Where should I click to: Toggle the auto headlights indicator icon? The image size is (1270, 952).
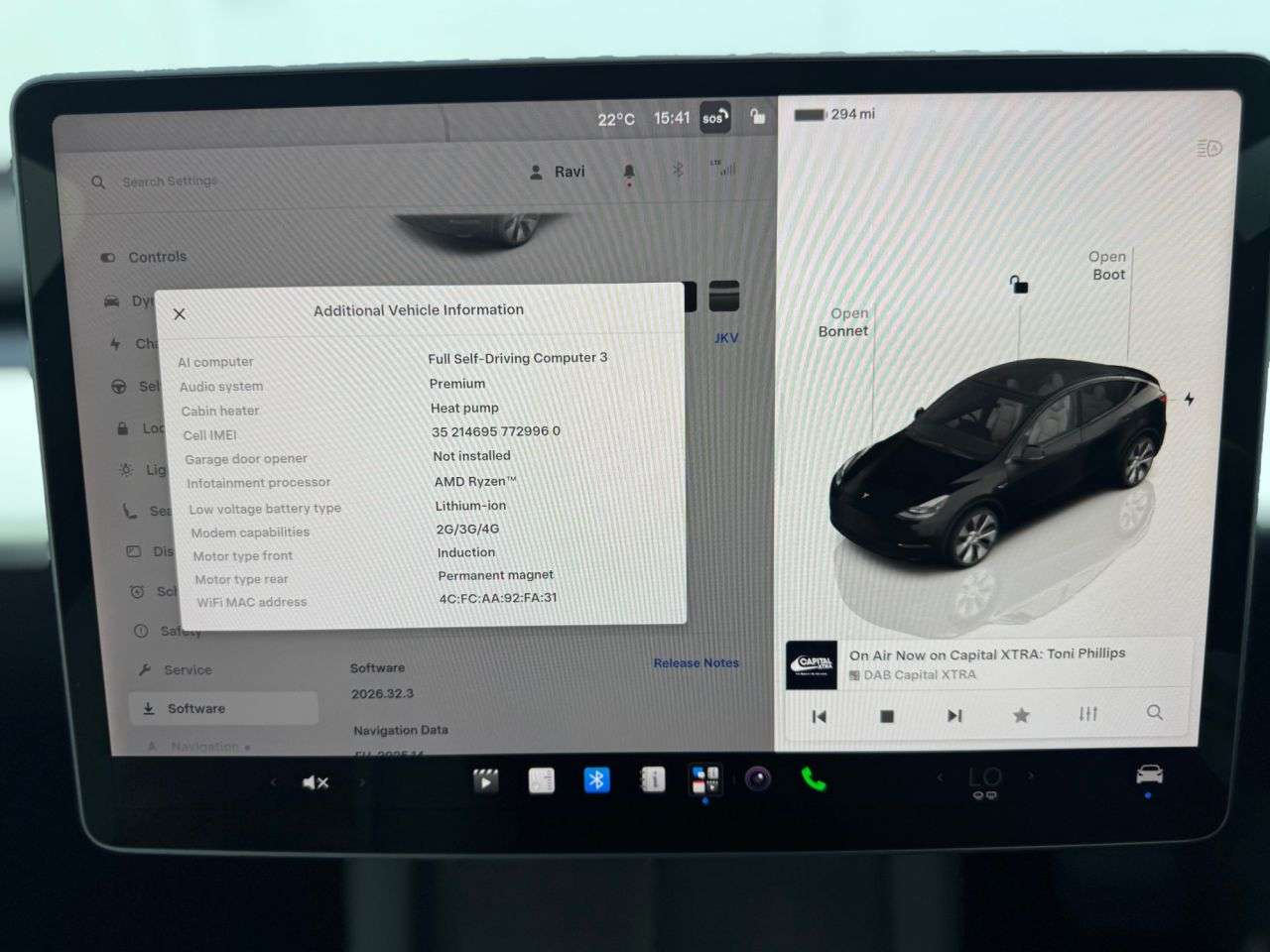point(1208,148)
